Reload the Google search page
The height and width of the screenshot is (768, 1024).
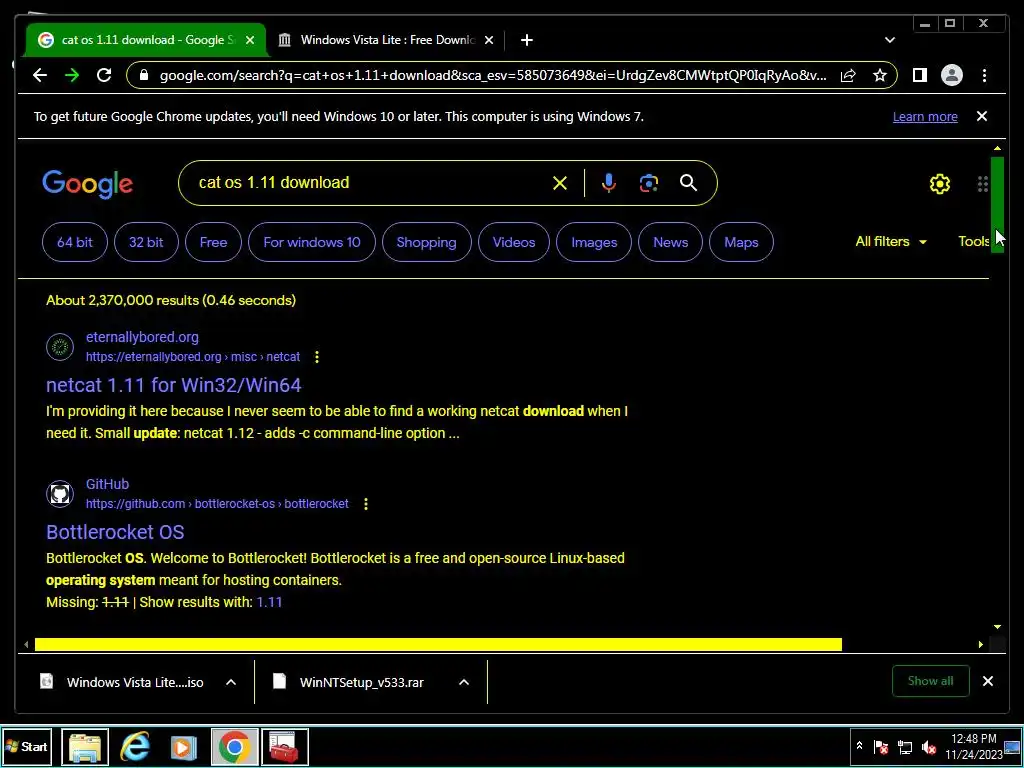coord(104,75)
